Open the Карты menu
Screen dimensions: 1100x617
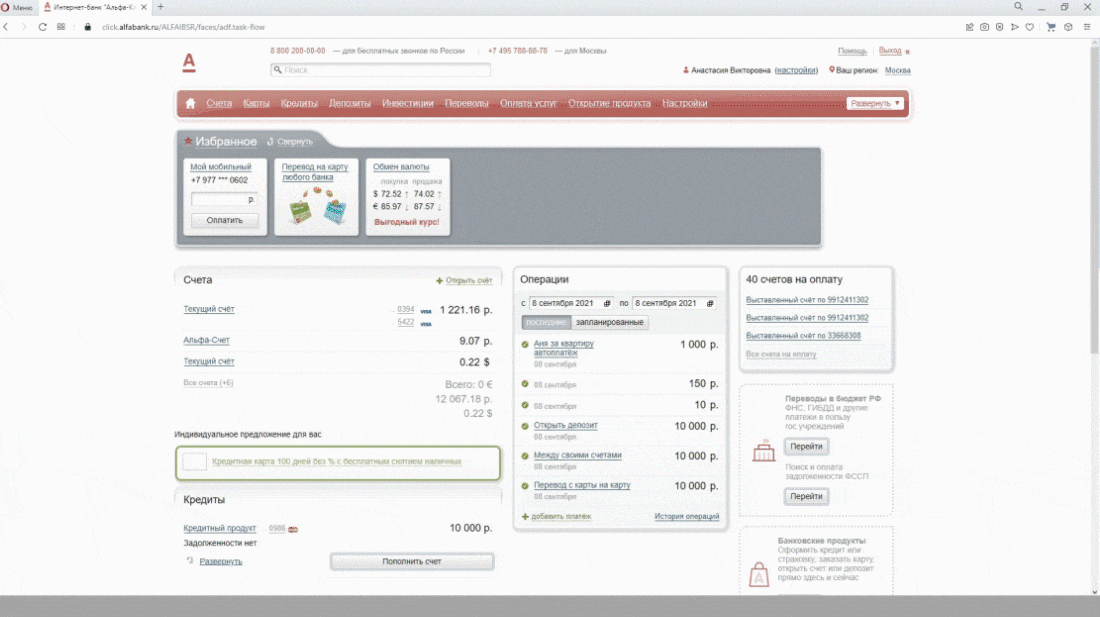point(256,103)
